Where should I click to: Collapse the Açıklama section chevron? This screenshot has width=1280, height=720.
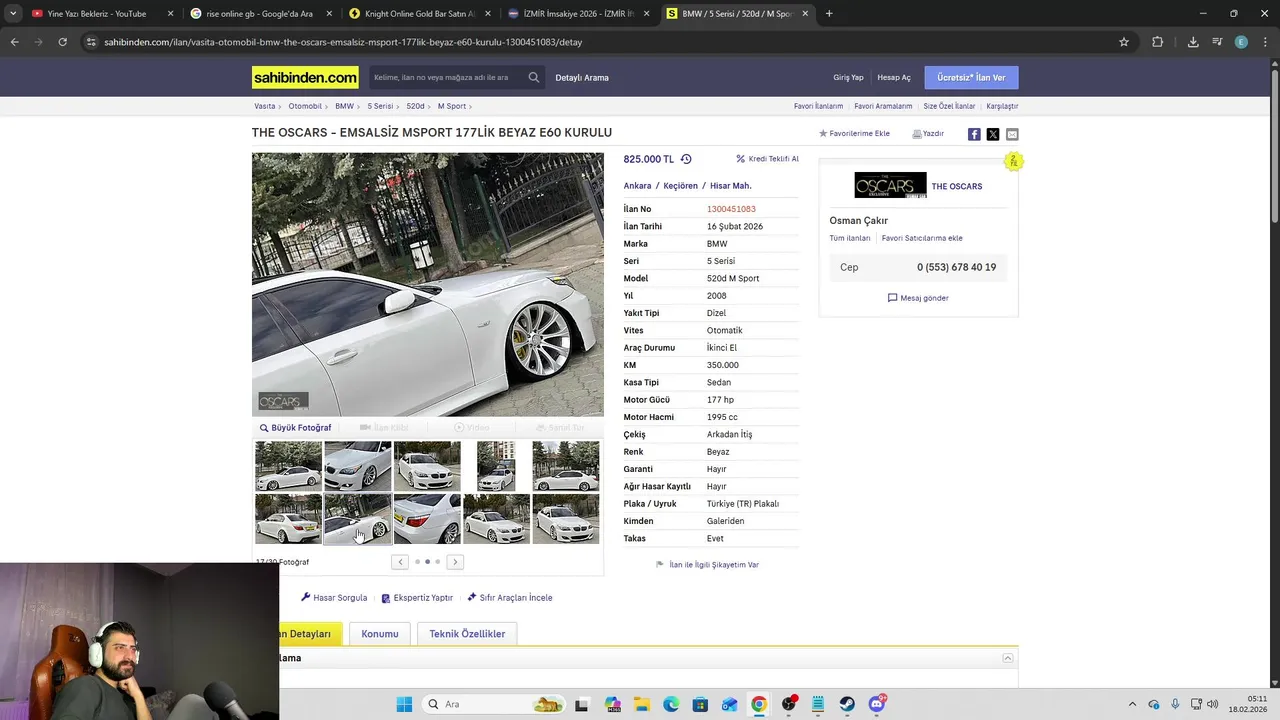(1008, 658)
